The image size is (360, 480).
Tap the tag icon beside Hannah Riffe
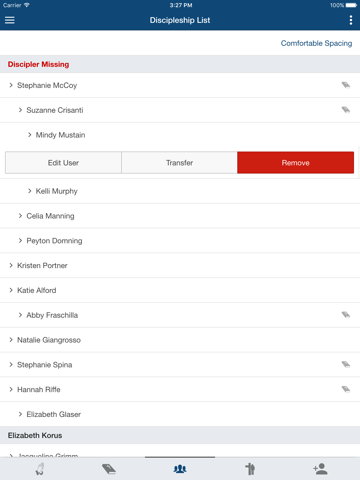pyautogui.click(x=346, y=389)
